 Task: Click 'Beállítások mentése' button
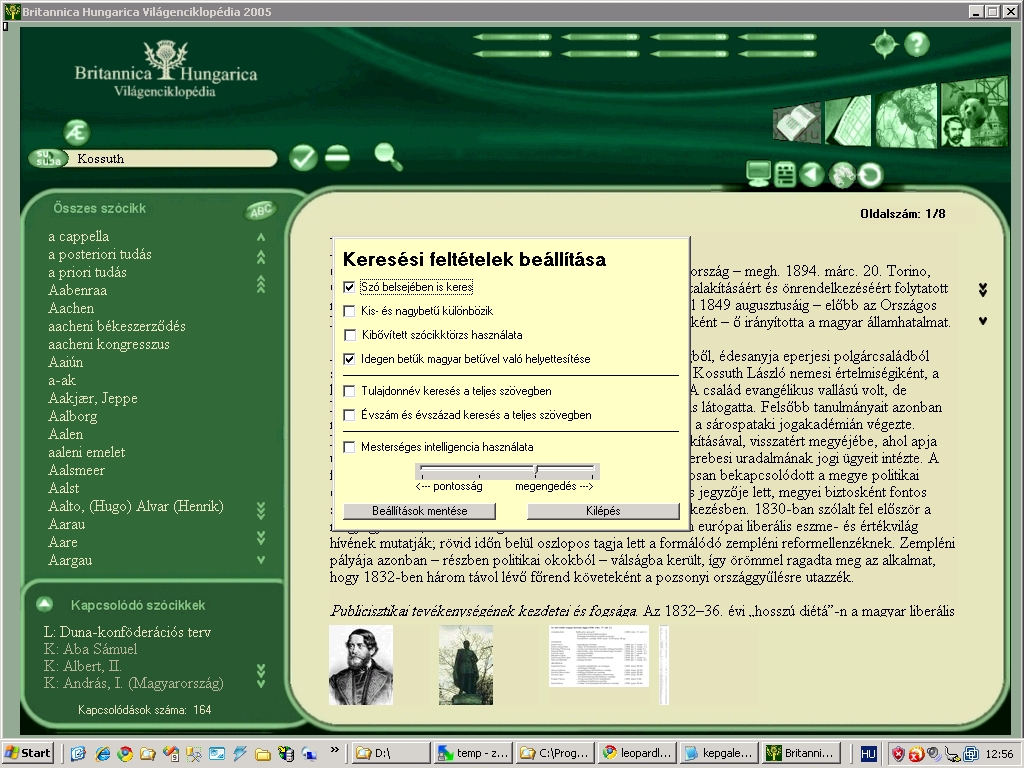tap(419, 511)
